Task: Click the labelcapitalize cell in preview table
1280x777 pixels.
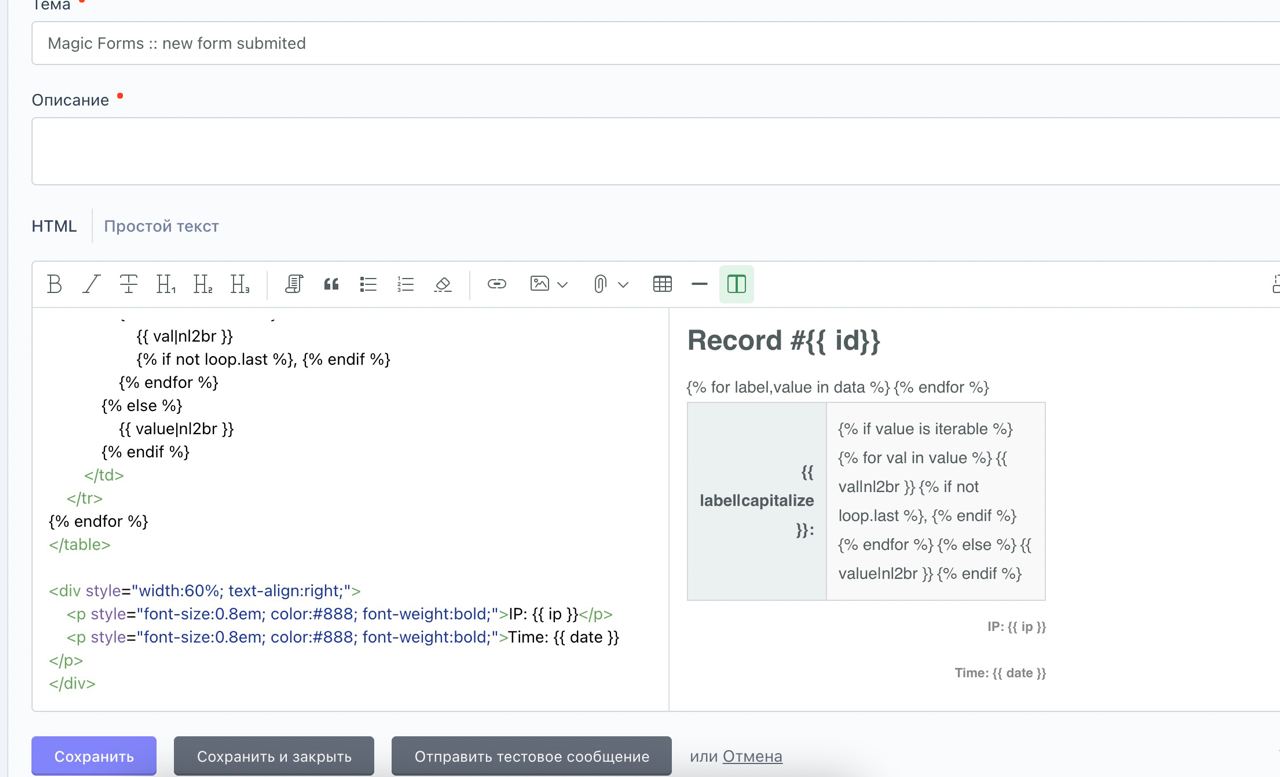Action: click(x=757, y=501)
